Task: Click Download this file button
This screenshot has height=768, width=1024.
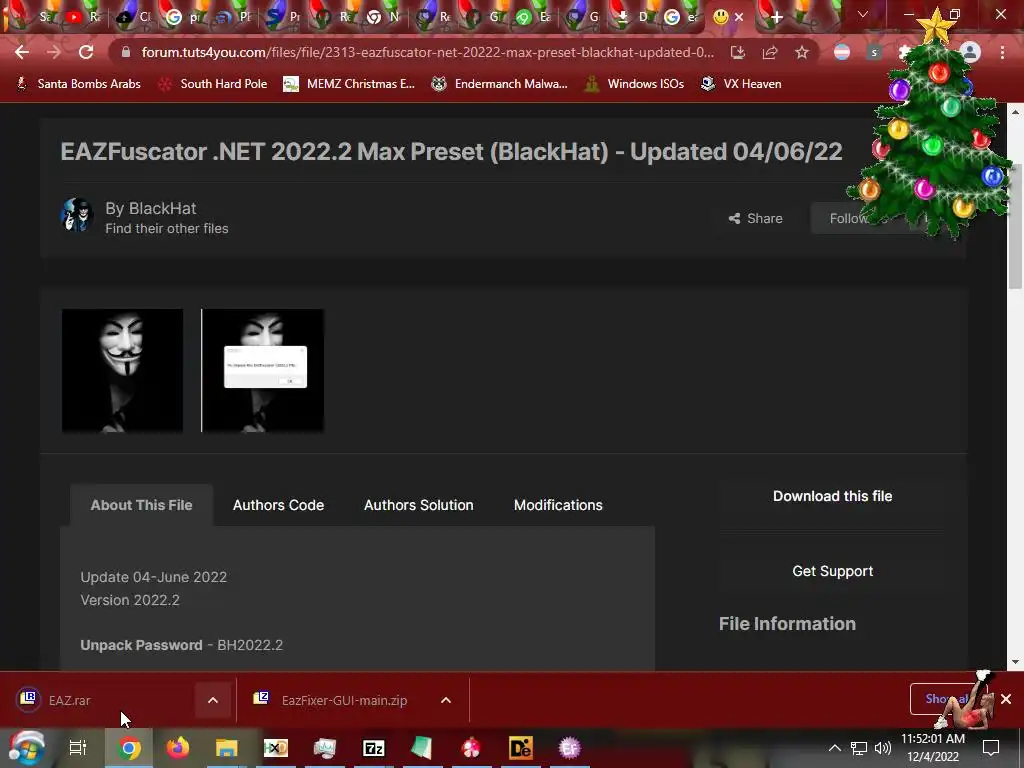Action: pos(833,496)
